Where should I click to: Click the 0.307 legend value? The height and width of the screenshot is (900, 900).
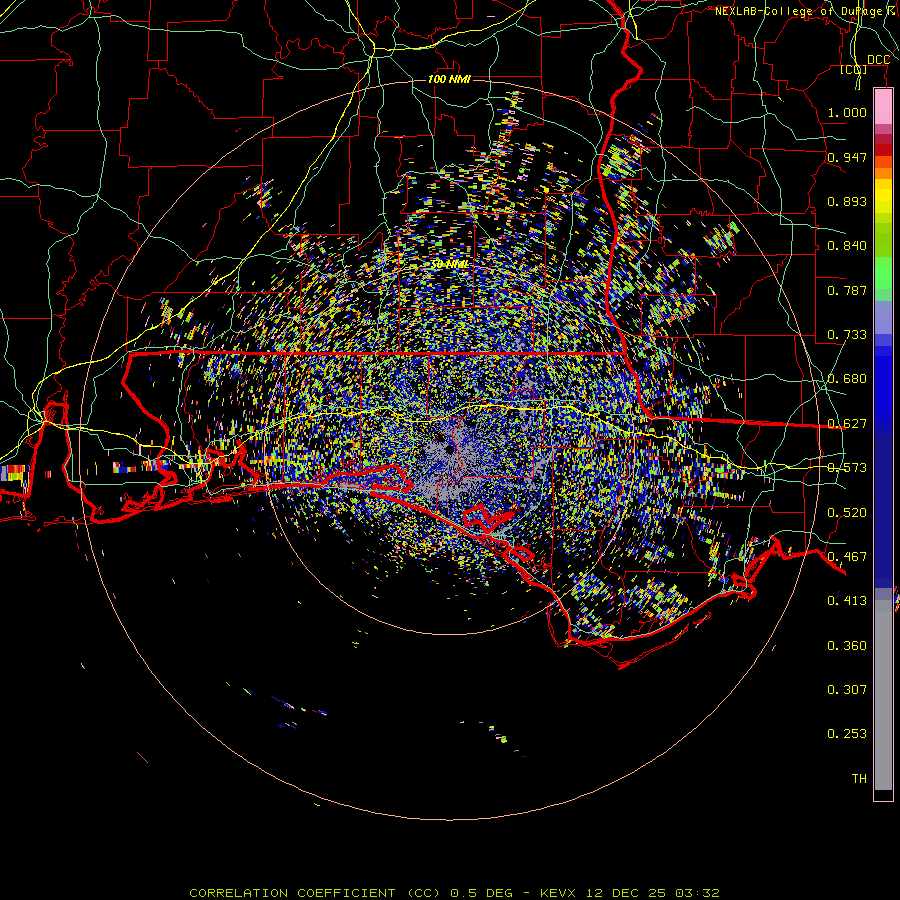coord(847,690)
